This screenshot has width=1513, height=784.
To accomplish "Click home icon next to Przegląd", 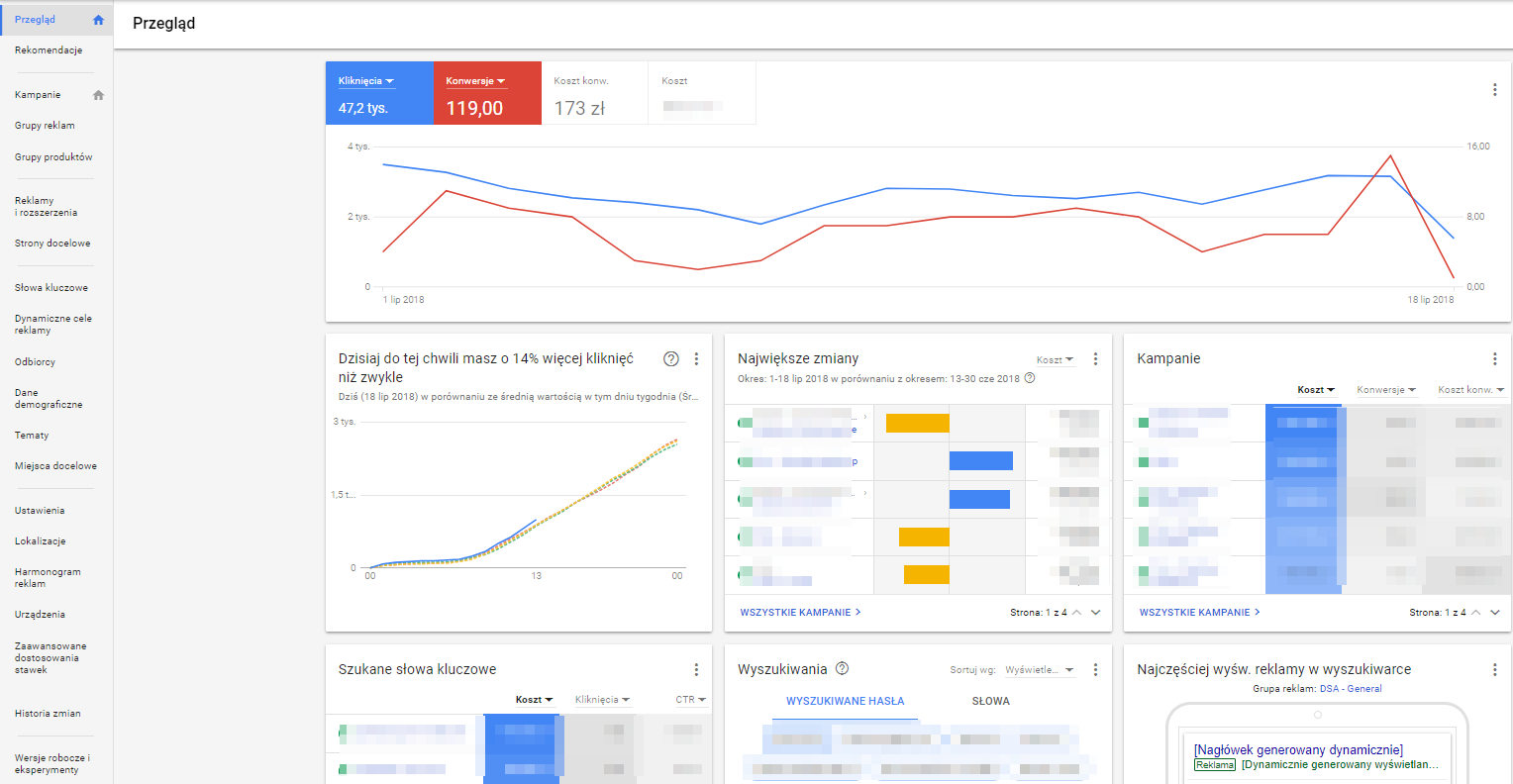I will 98,20.
